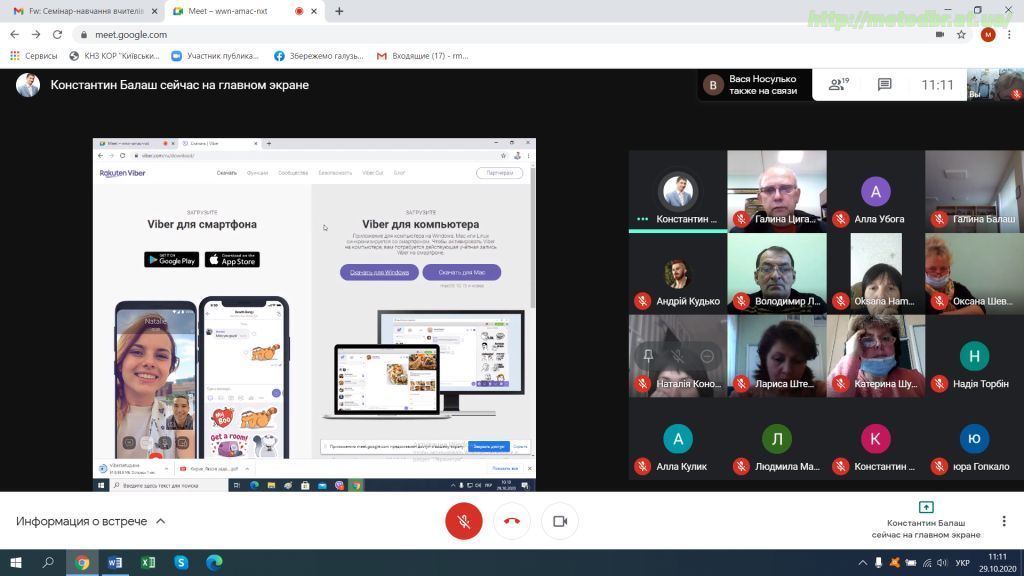Switch the УКР keyboard language indicator
The height and width of the screenshot is (576, 1024).
[963, 562]
